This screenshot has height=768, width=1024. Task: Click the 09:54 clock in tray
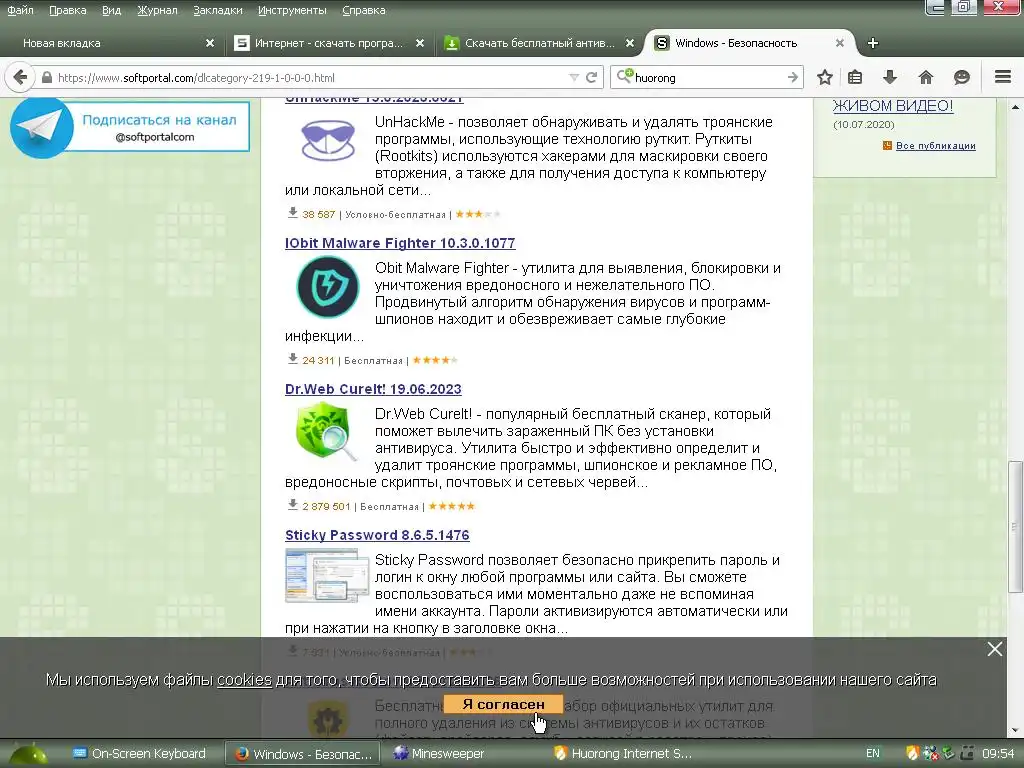(998, 754)
